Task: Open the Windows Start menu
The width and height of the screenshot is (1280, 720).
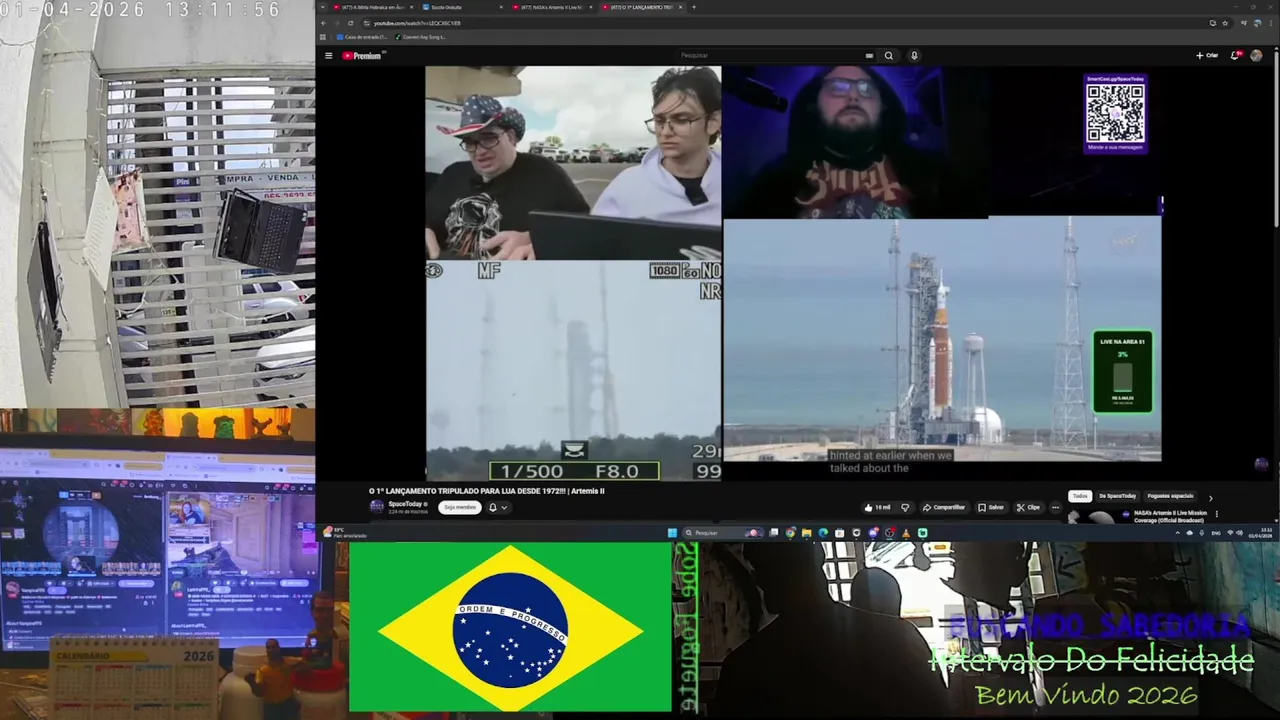Action: coord(672,533)
